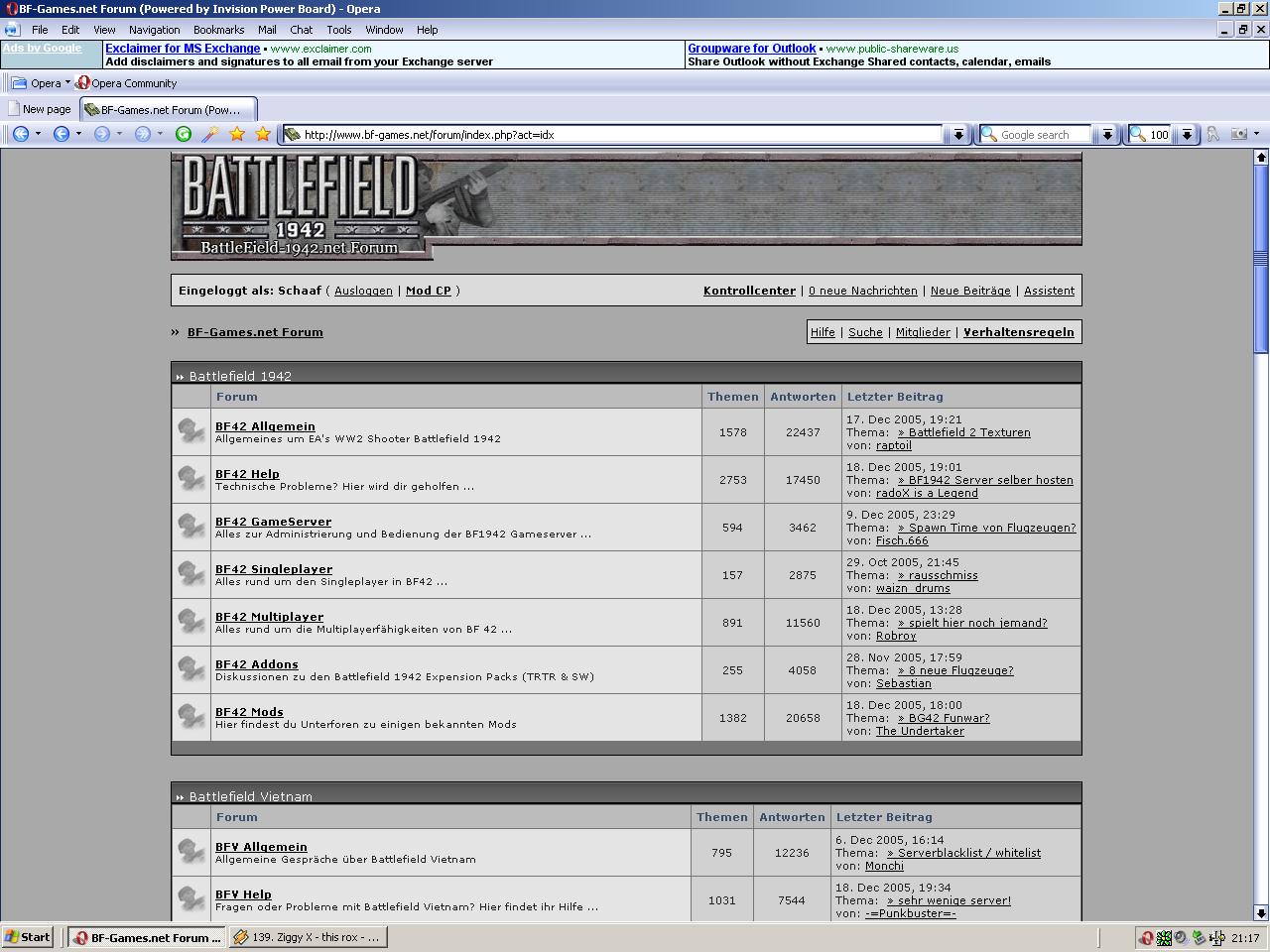
Task: Open Neue Beiträge link
Action: coord(970,291)
